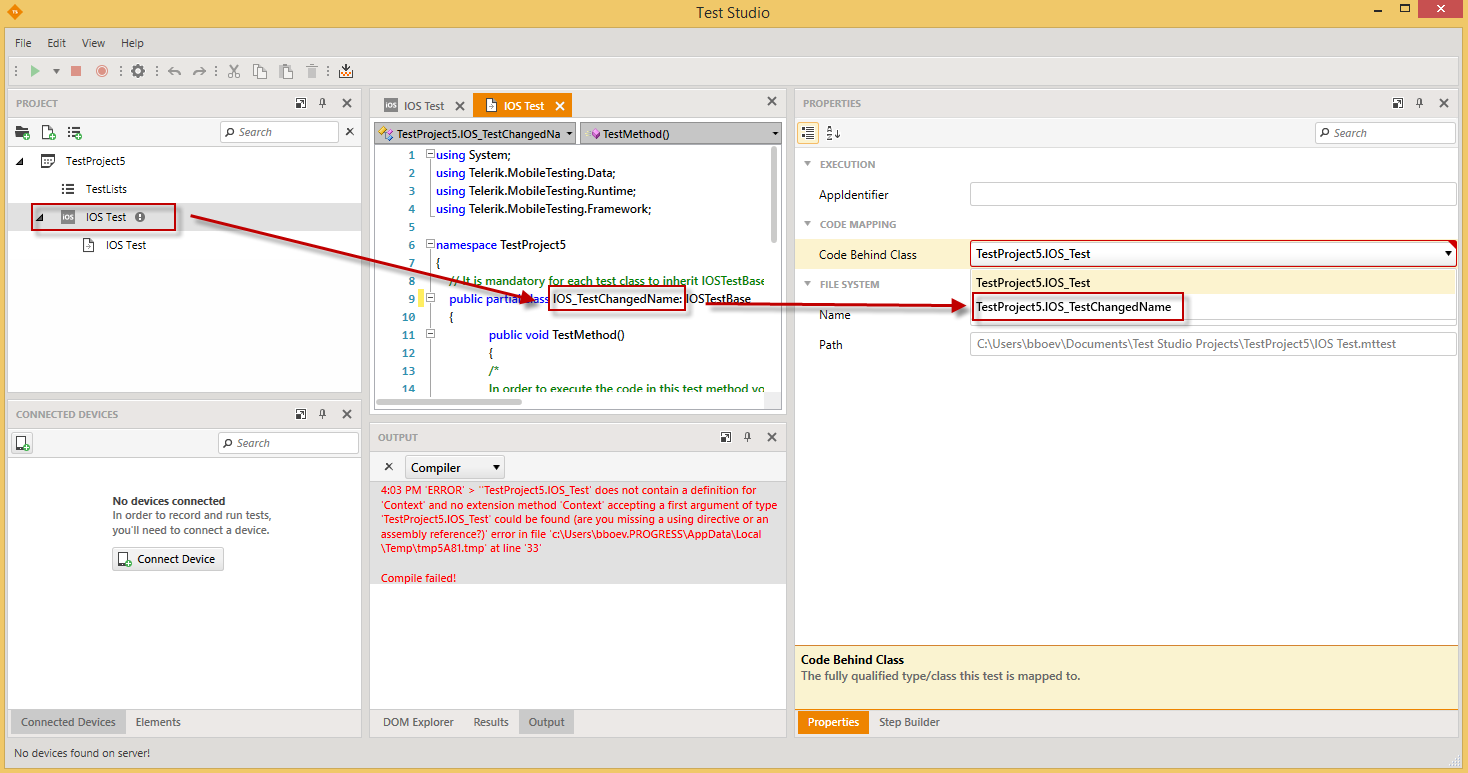Click the Redo arrow icon
The height and width of the screenshot is (773, 1468).
(x=200, y=71)
